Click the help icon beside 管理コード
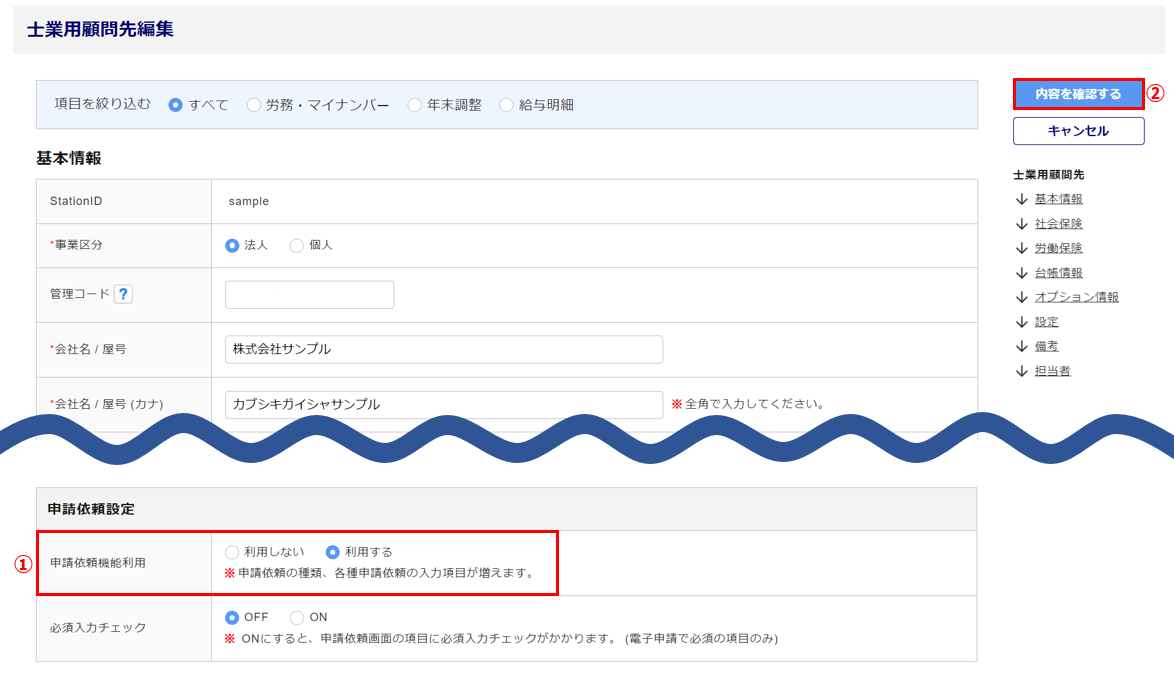Viewport: 1174px width, 675px height. pos(123,294)
